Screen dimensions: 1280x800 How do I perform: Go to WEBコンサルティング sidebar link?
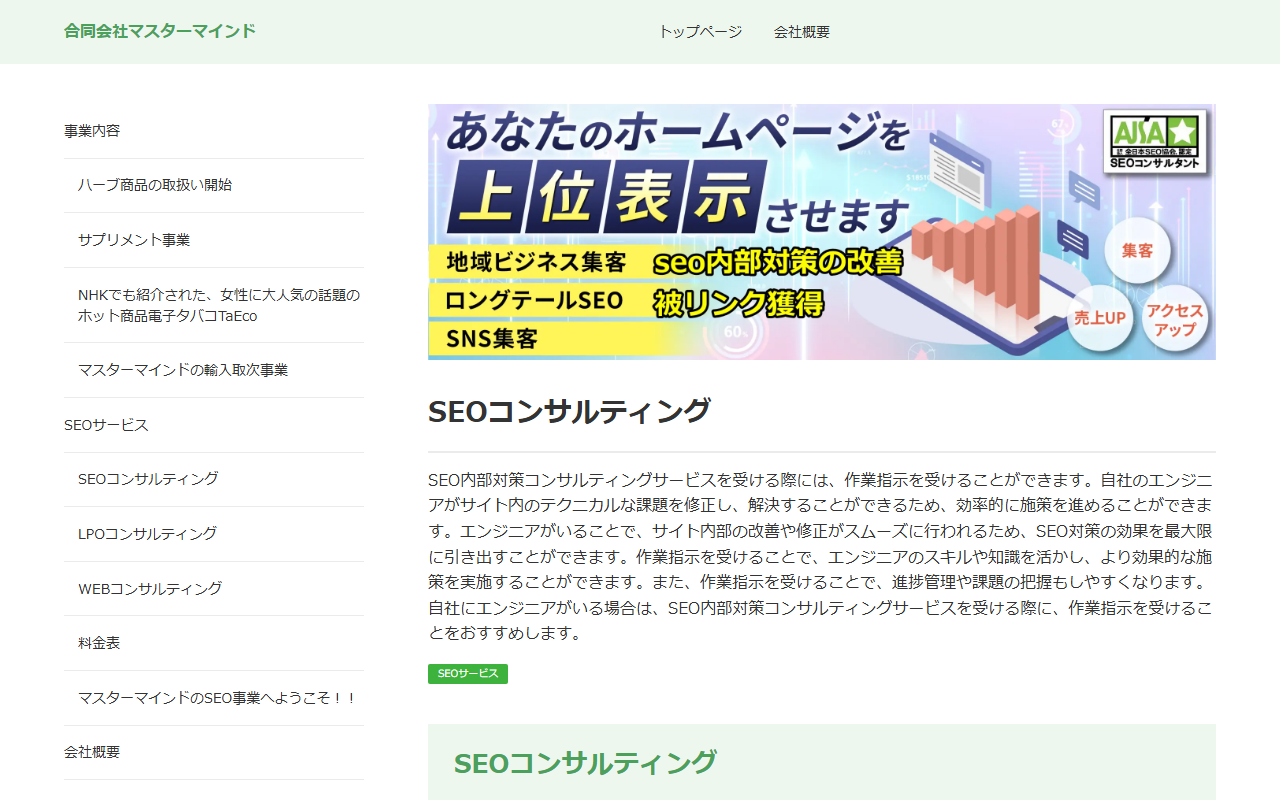(150, 589)
